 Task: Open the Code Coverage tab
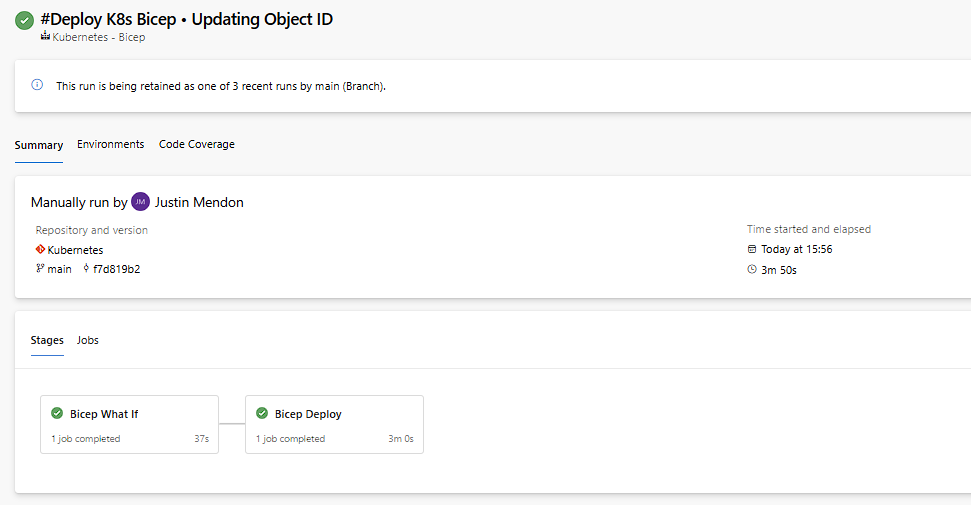tap(197, 144)
